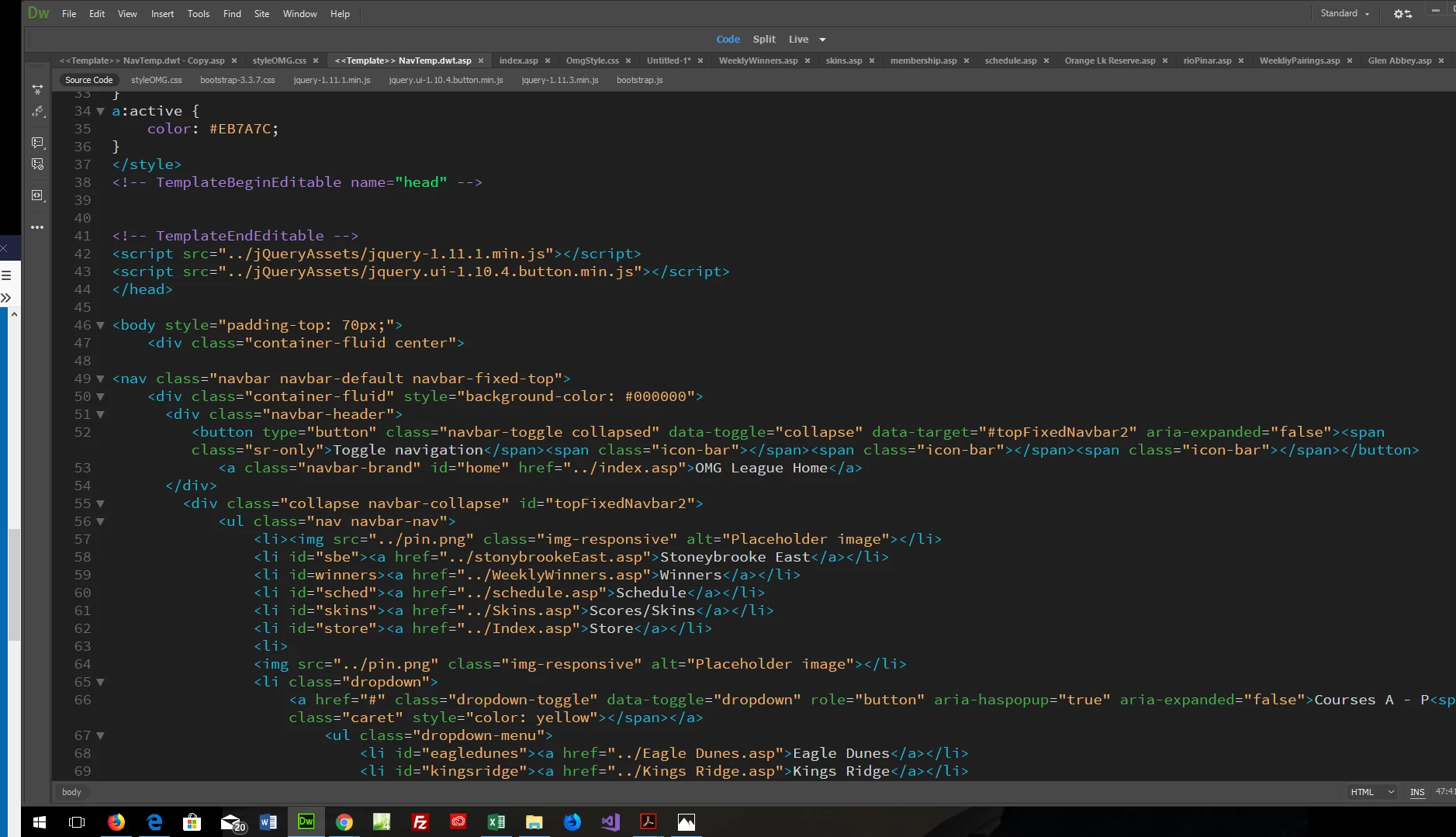Viewport: 1456px width, 837px height.
Task: Collapse the dropdown-menu ul at line 67
Action: 100,736
